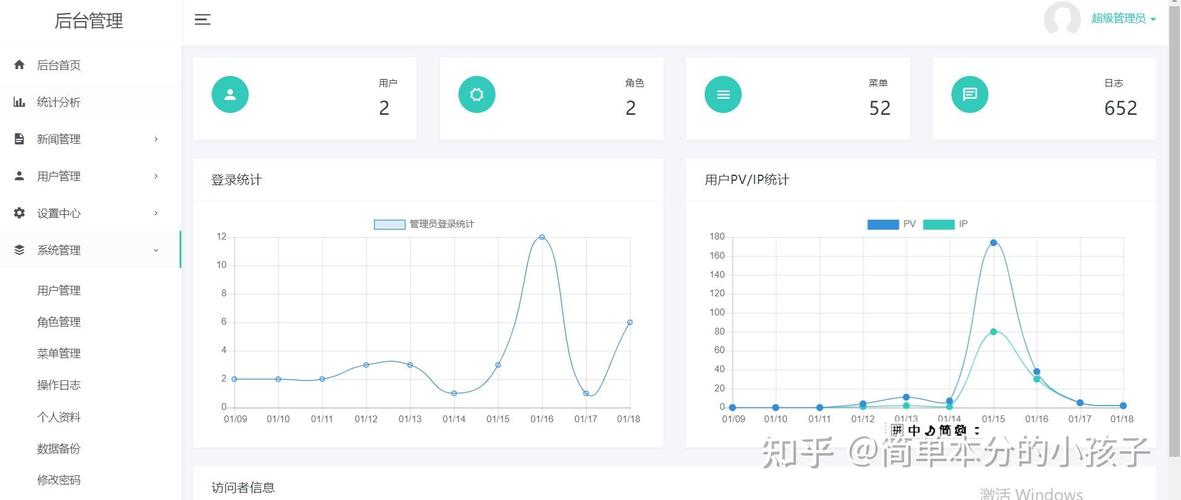Open 用户管理 submenu item under 系统管理
1181x500 pixels.
(59, 291)
